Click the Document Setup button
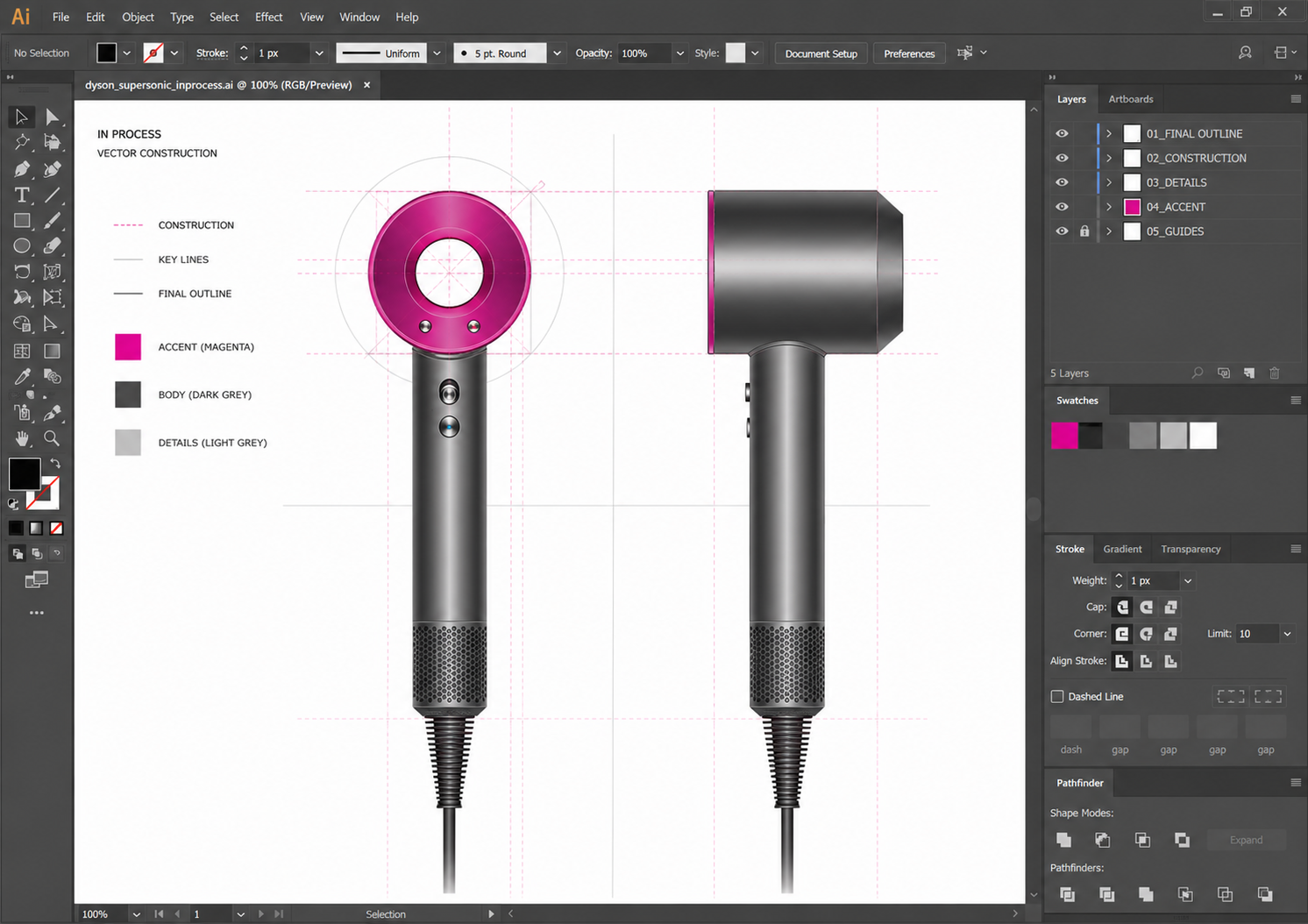The image size is (1308, 924). click(821, 53)
